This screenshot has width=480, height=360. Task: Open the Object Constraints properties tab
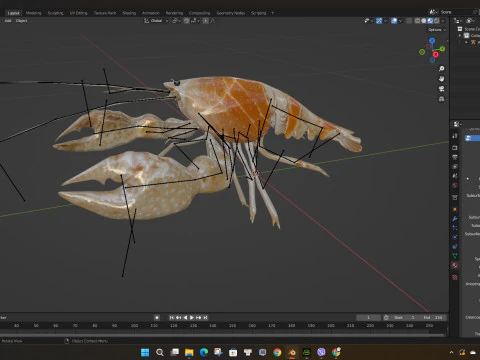[455, 247]
